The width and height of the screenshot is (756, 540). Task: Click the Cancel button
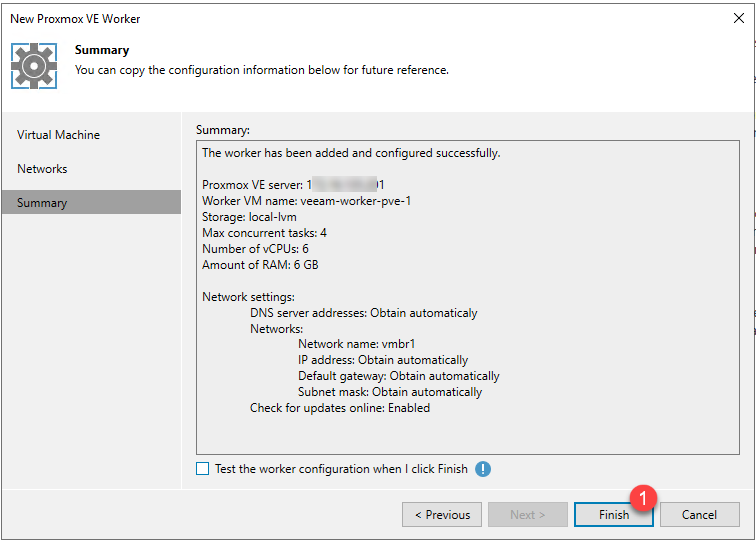point(700,514)
